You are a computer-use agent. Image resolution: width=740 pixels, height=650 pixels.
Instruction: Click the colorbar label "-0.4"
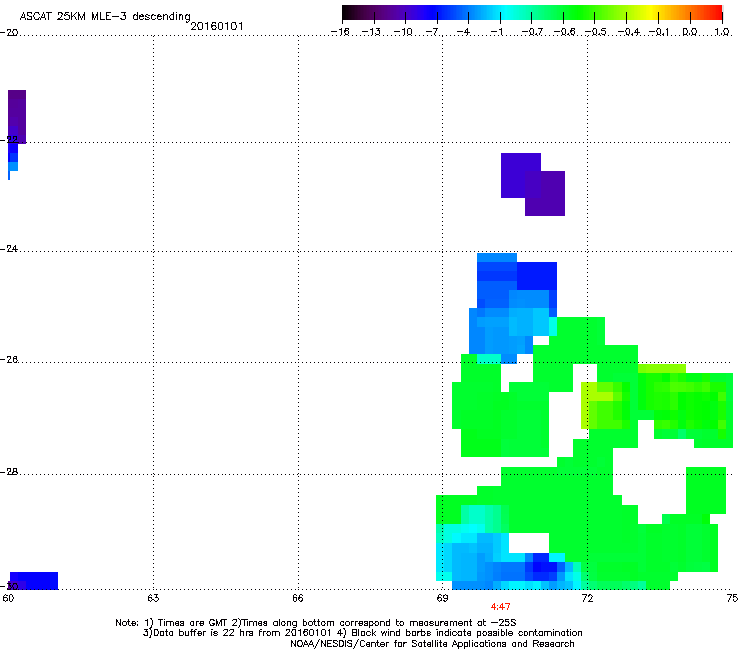[629, 32]
